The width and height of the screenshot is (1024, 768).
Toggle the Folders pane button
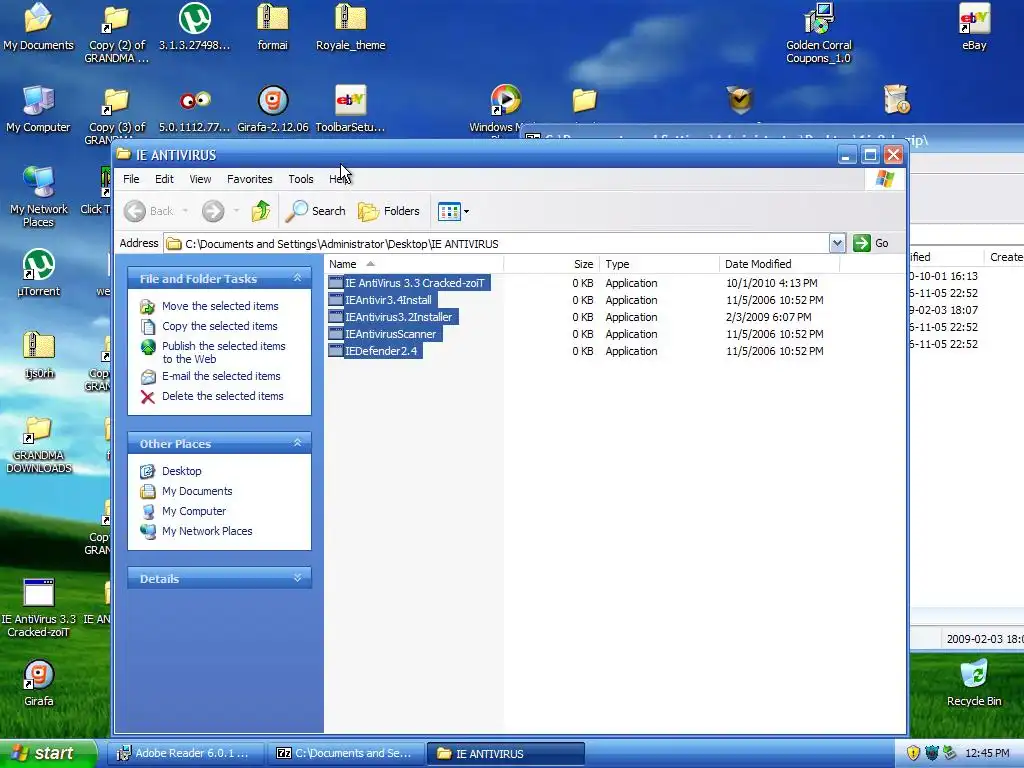point(389,211)
